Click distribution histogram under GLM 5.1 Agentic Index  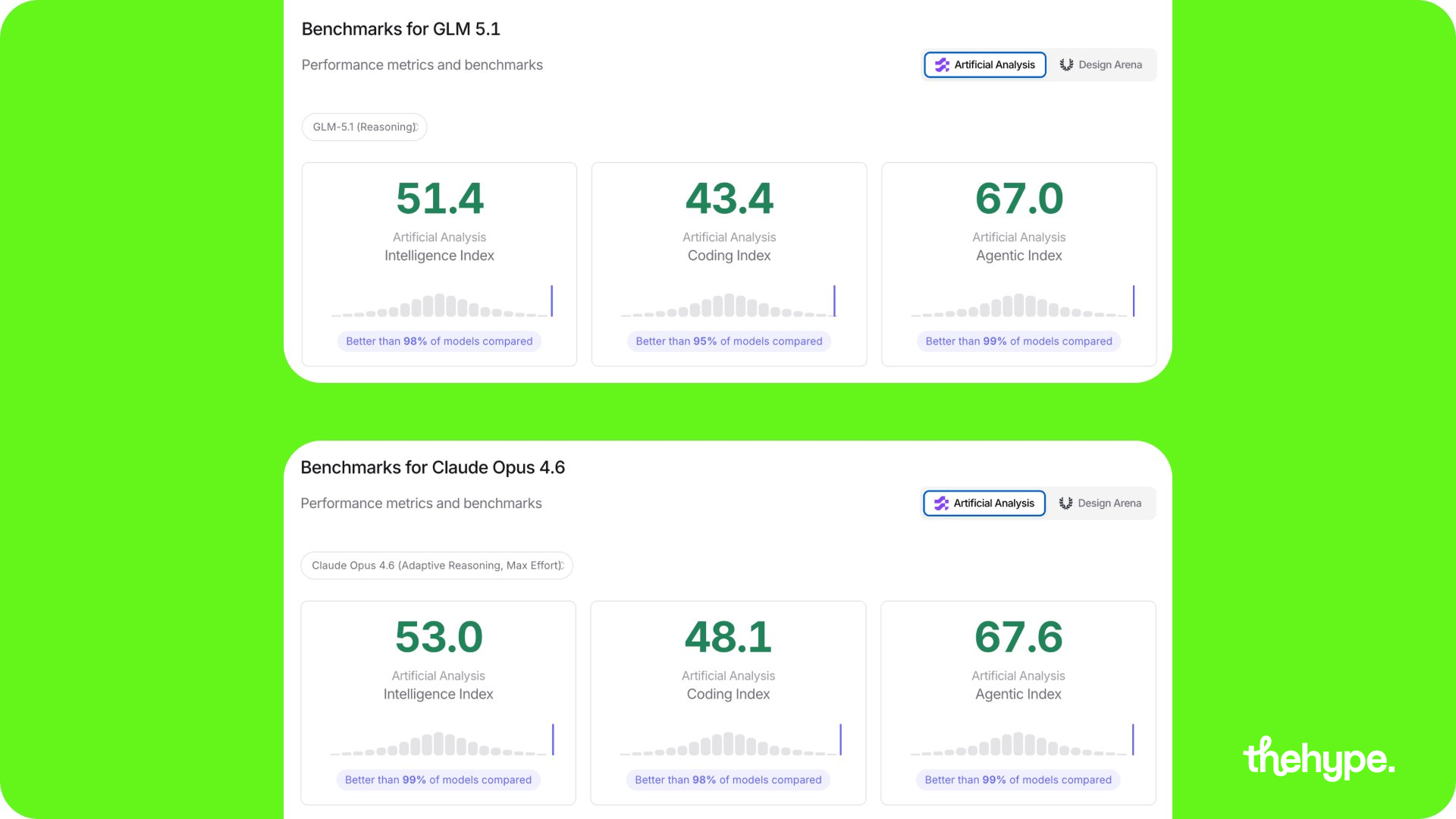[x=1023, y=302]
